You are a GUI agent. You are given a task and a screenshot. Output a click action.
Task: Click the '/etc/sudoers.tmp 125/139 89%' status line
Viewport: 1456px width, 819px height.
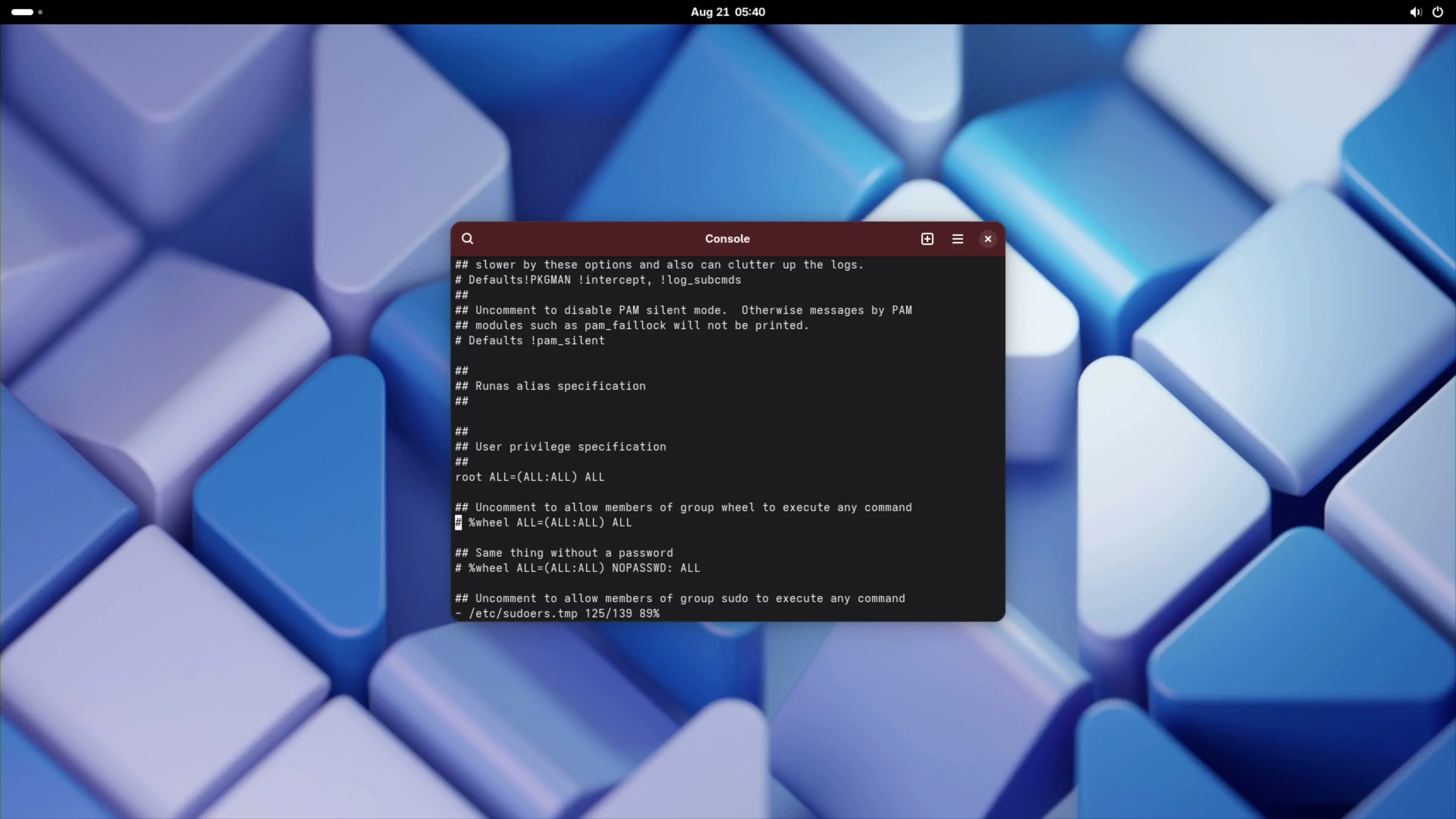[557, 614]
